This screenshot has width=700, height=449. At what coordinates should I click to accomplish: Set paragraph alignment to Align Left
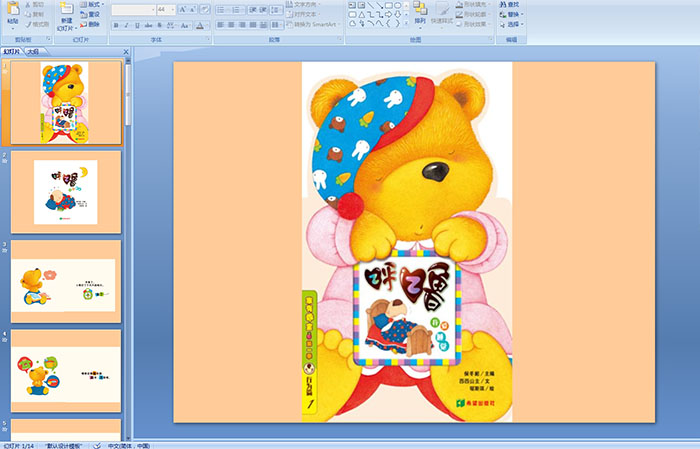pos(221,25)
